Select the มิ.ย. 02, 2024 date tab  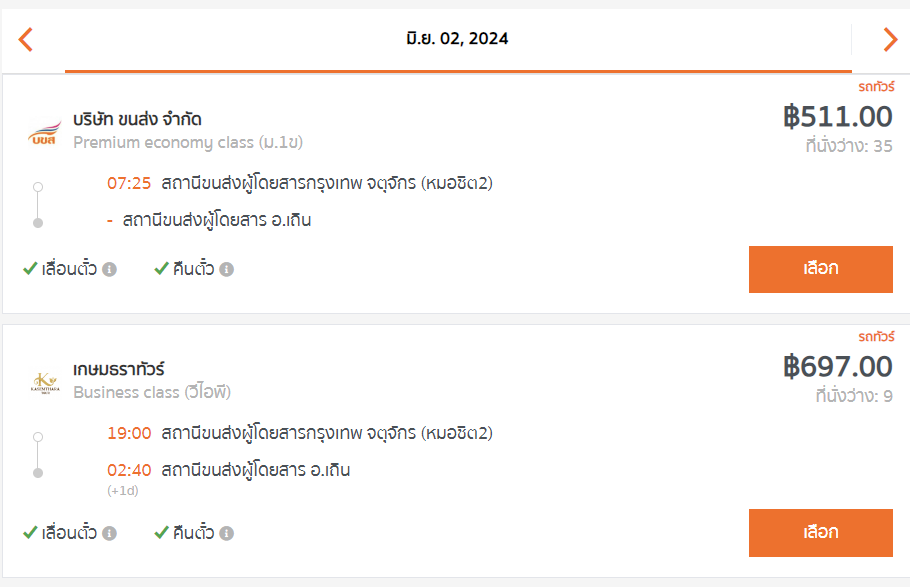click(458, 39)
